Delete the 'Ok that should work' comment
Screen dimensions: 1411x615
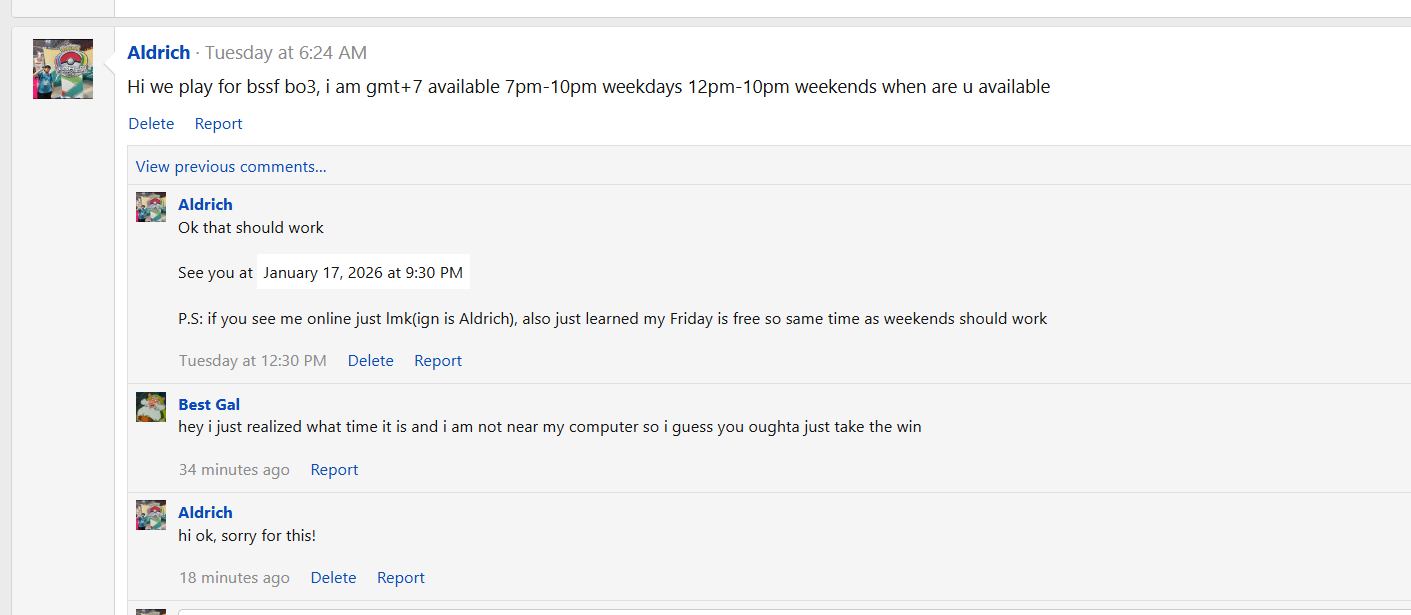[370, 361]
